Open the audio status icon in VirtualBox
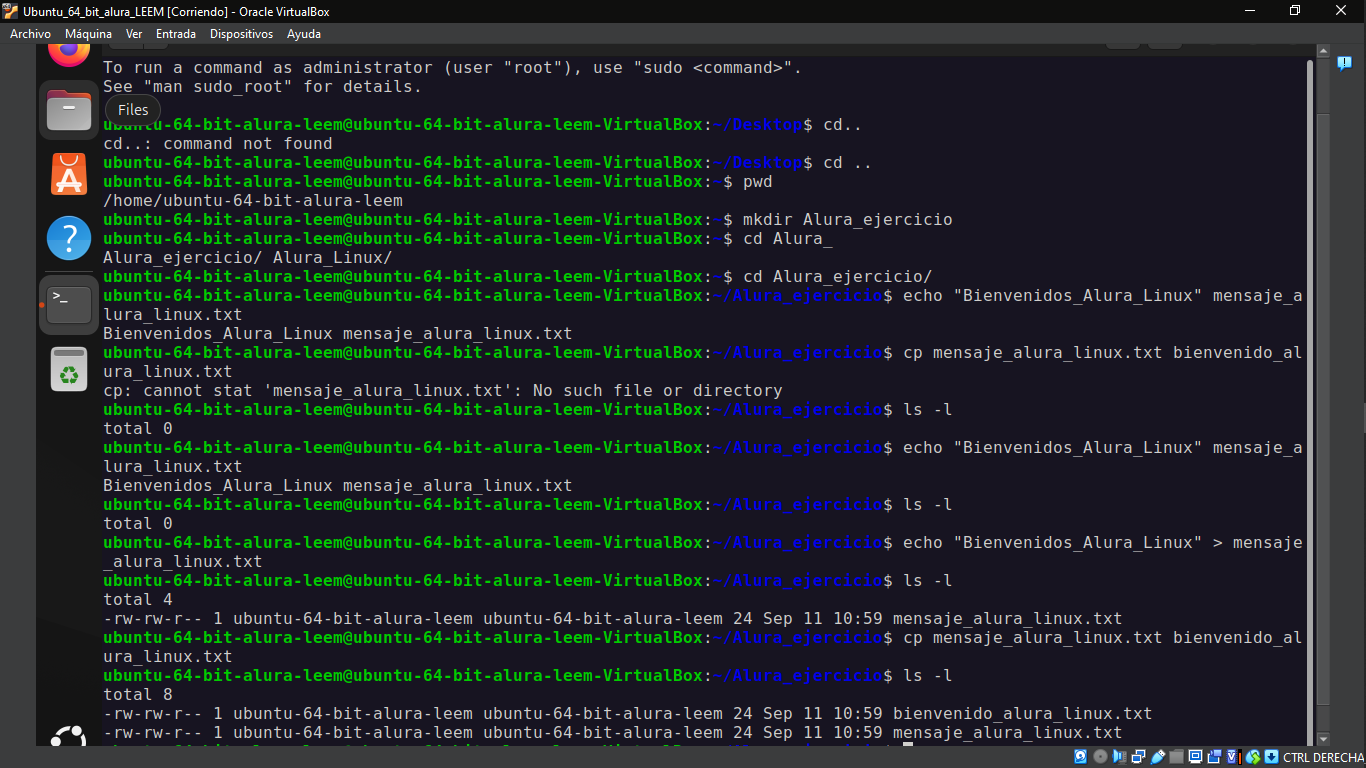1366x768 pixels. click(1120, 757)
